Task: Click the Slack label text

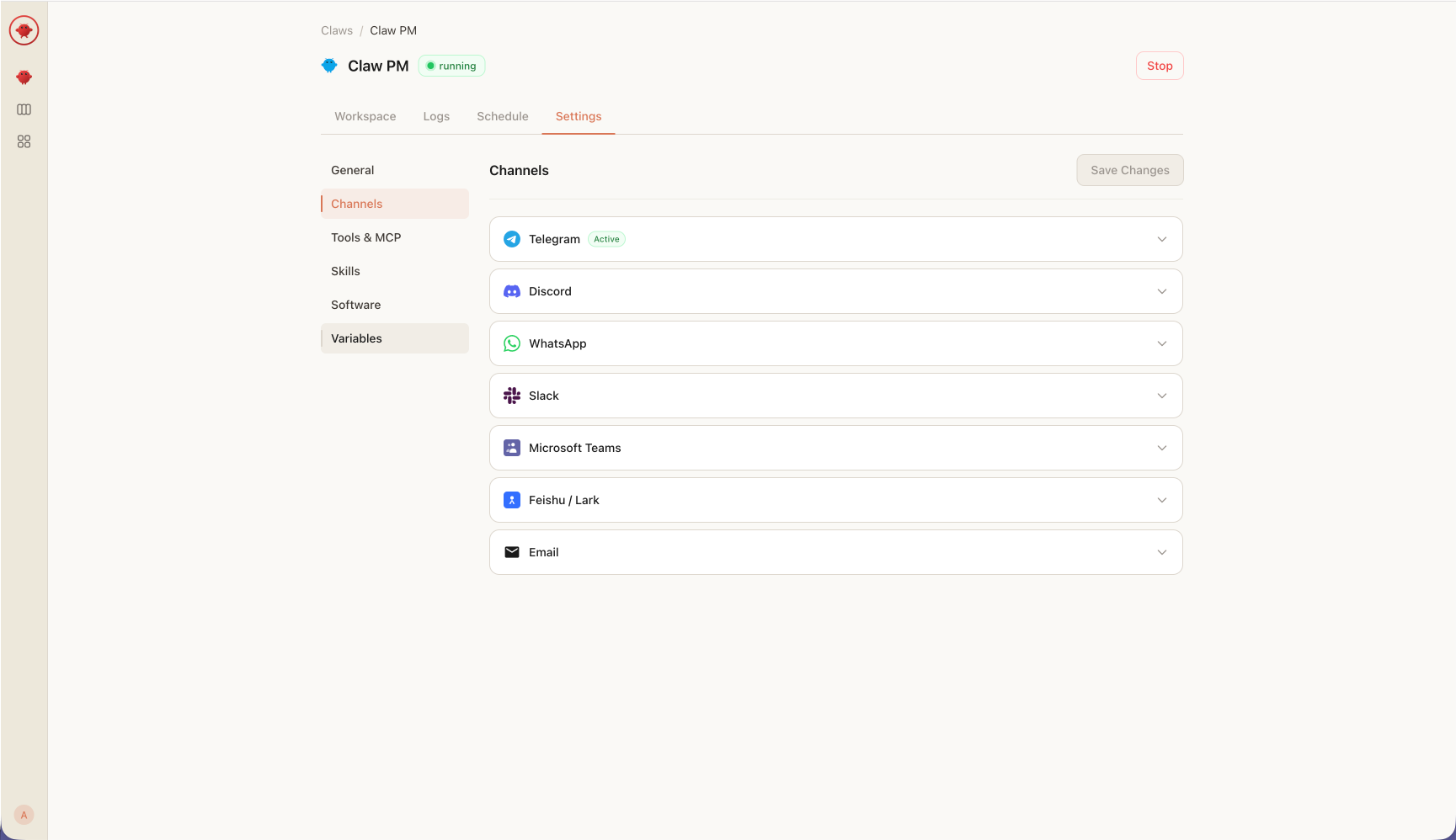Action: (544, 396)
